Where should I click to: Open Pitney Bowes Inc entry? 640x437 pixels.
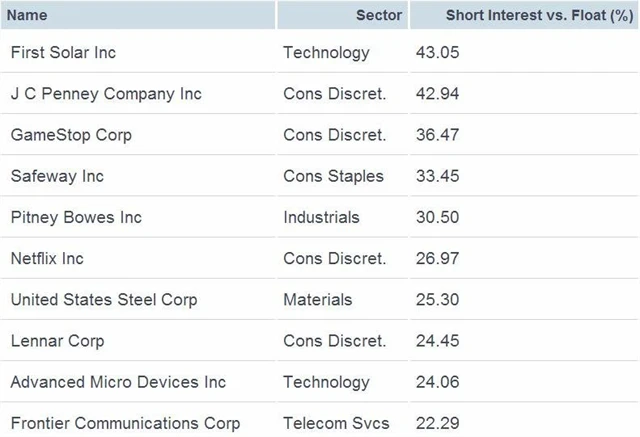tap(76, 217)
